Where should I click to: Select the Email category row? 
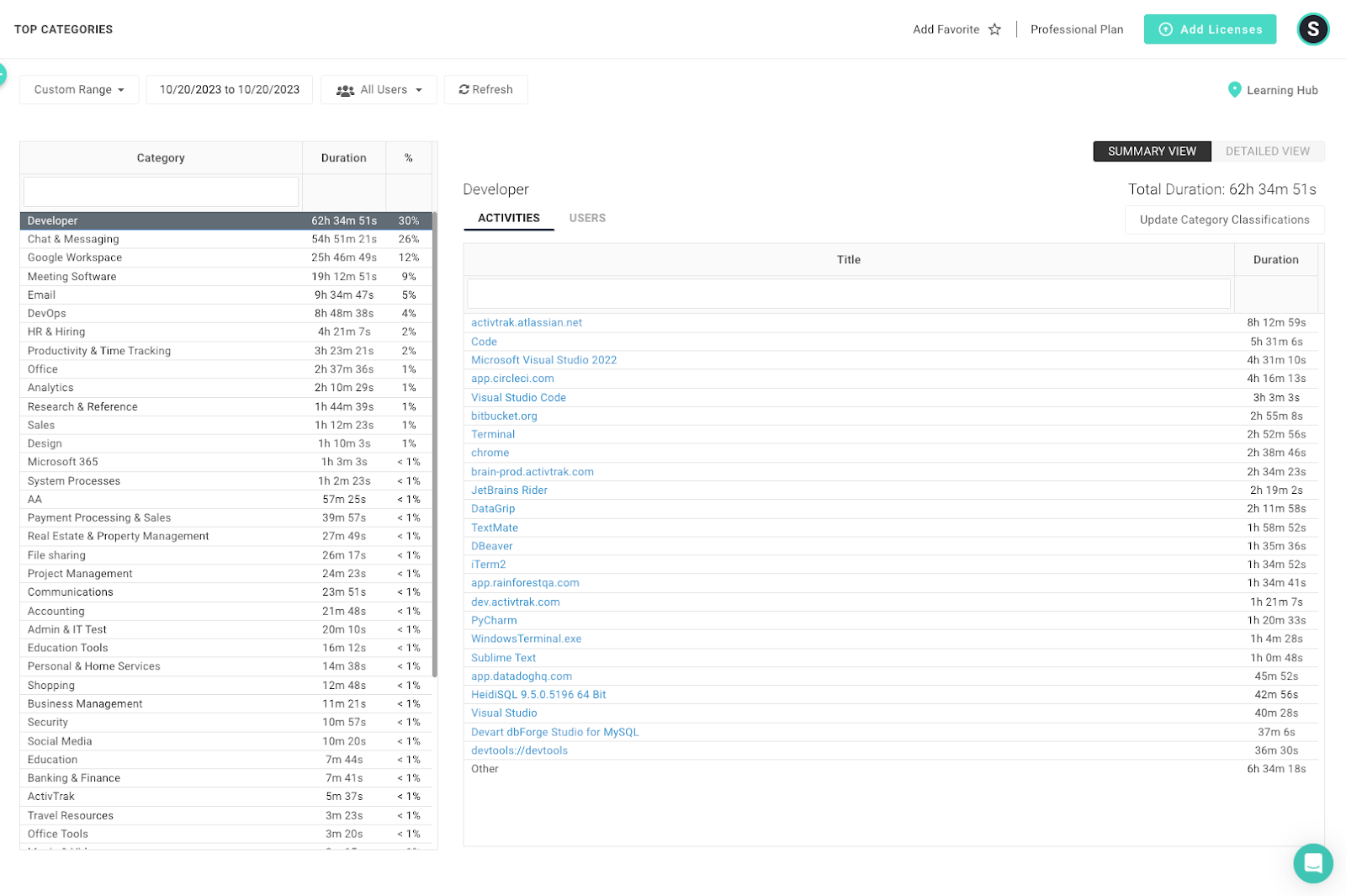[225, 294]
